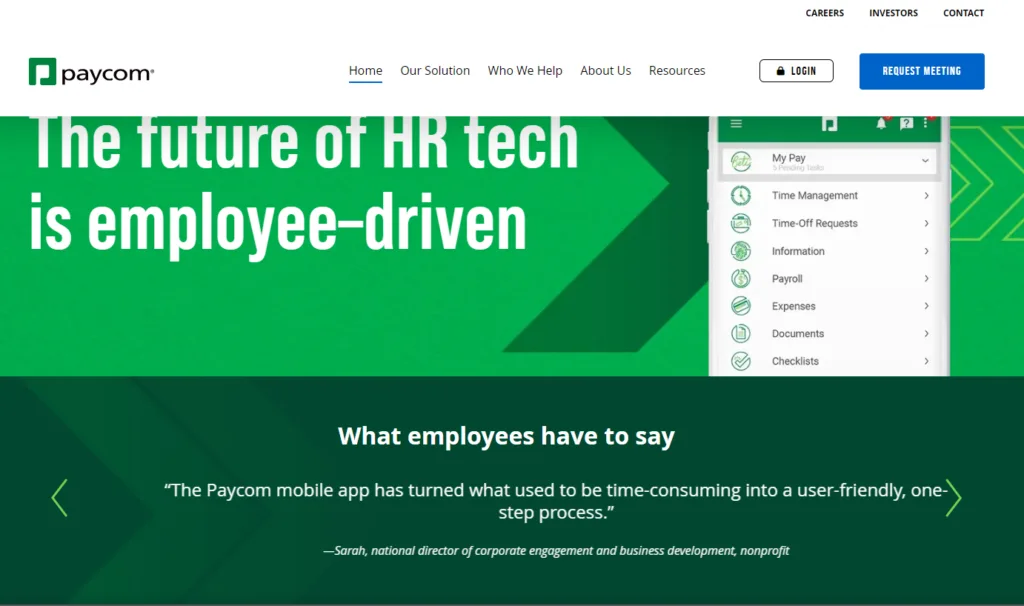Open the hamburger menu in the app mockup
Screen dimensions: 1024x606
[x=736, y=123]
